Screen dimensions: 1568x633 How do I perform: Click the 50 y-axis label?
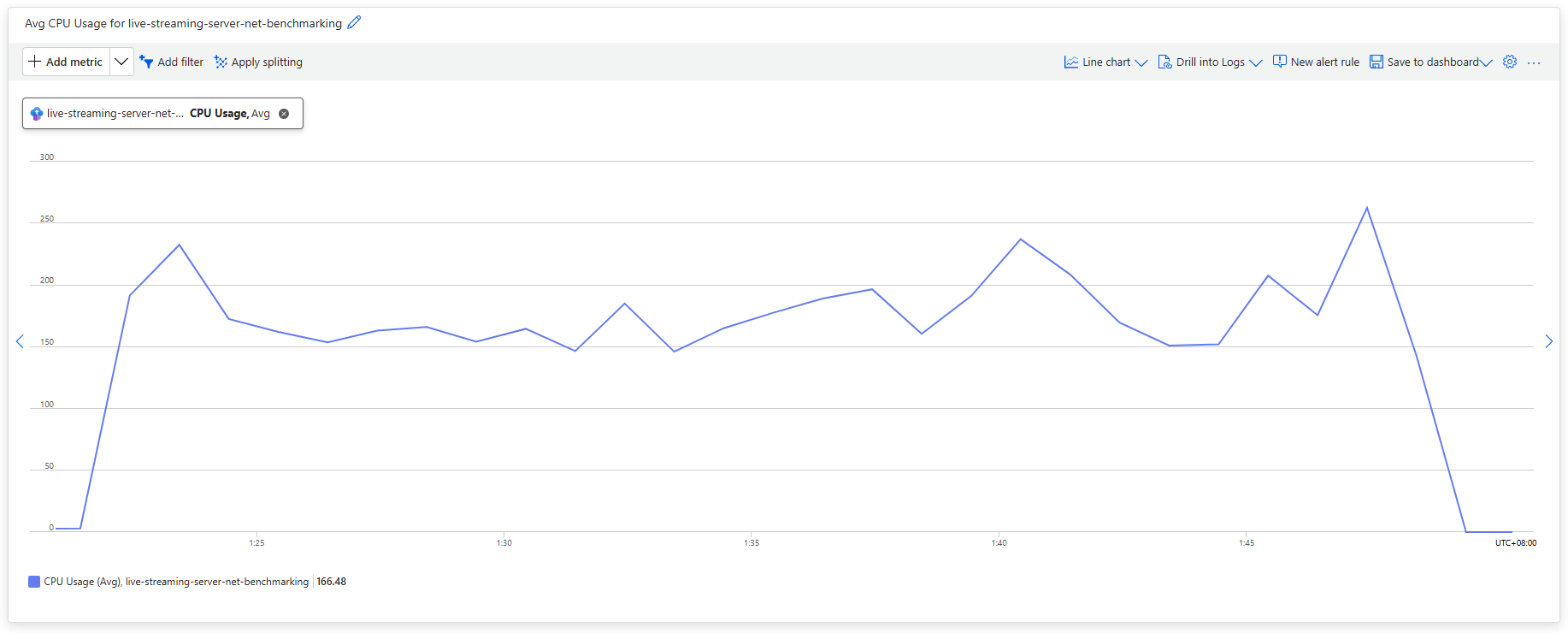50,466
